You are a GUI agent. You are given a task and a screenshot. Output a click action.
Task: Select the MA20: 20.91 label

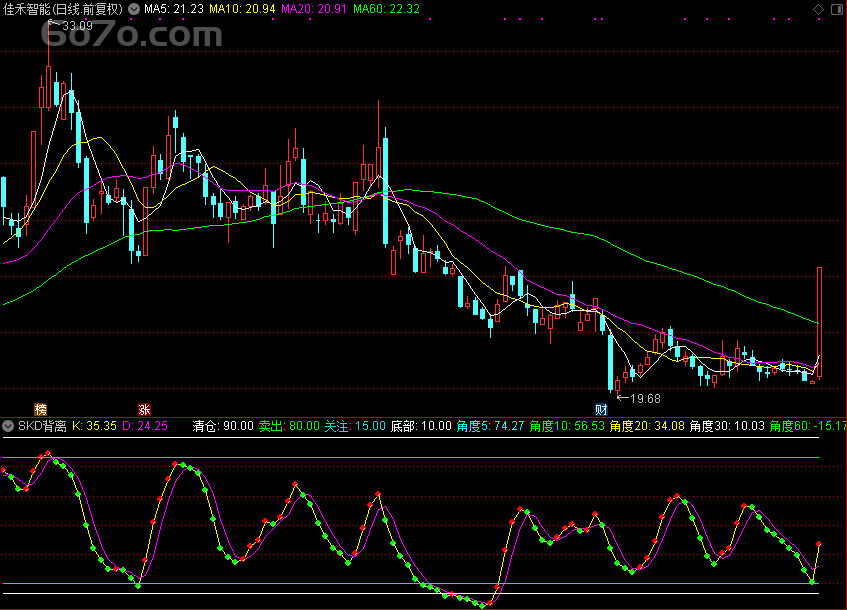(314, 9)
